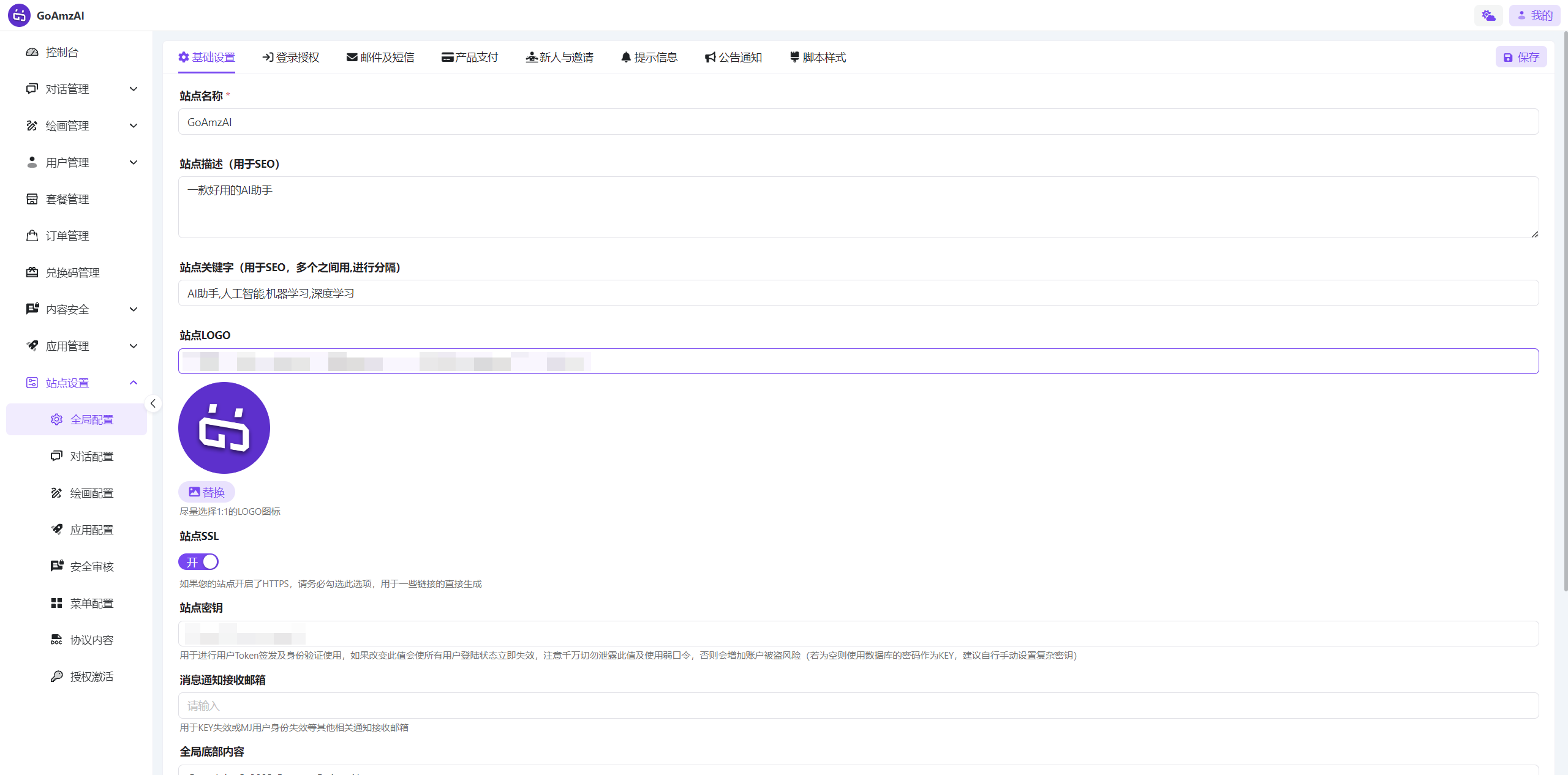This screenshot has width=1568, height=775.
Task: Open 订单管理 shopping bag item
Action: click(67, 236)
